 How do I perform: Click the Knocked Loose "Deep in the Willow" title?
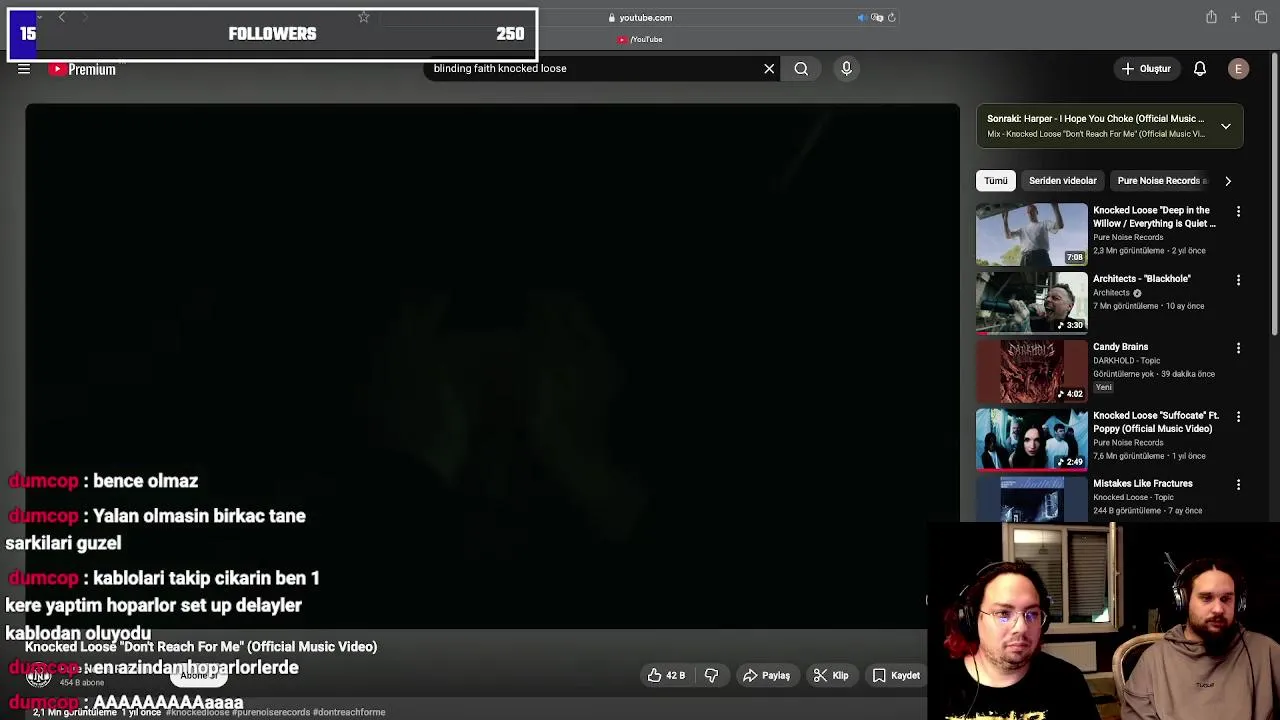pos(1154,217)
